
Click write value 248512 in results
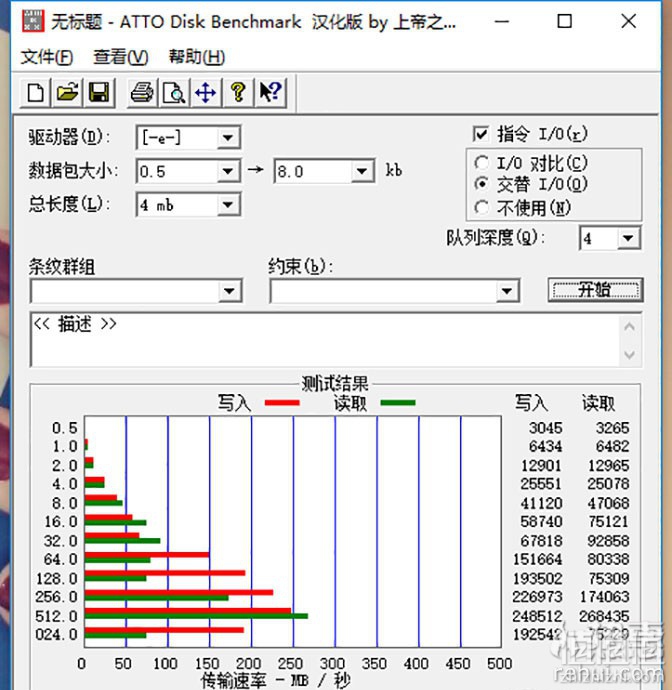pyautogui.click(x=537, y=616)
